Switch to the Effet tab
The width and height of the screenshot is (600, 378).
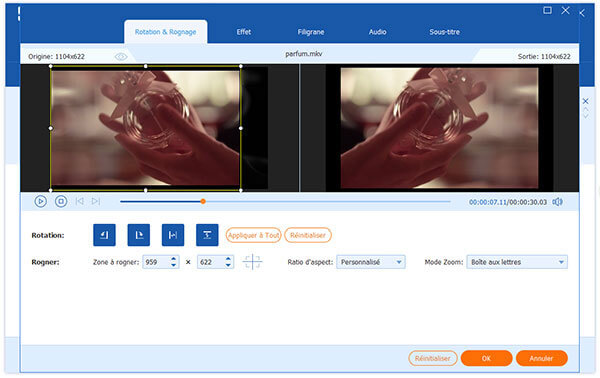tap(244, 32)
